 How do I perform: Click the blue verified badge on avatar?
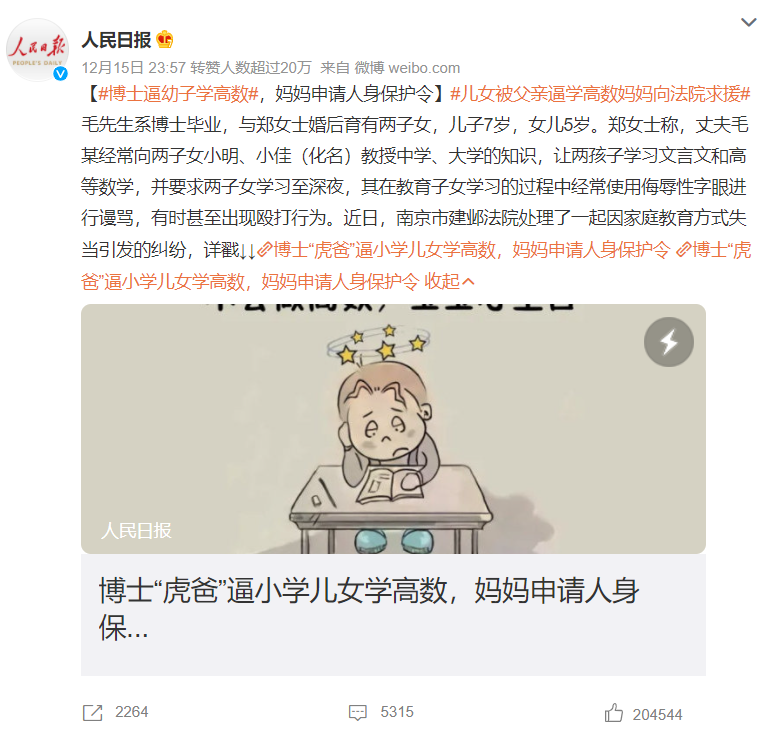pos(60,74)
